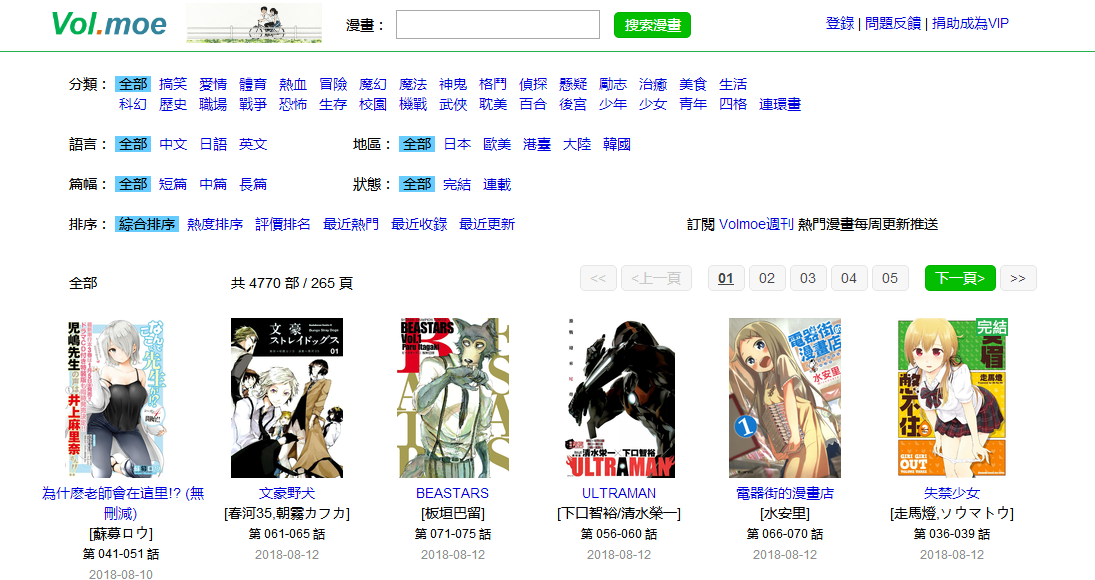Filter category by 歷史
The image size is (1095, 580).
[172, 104]
